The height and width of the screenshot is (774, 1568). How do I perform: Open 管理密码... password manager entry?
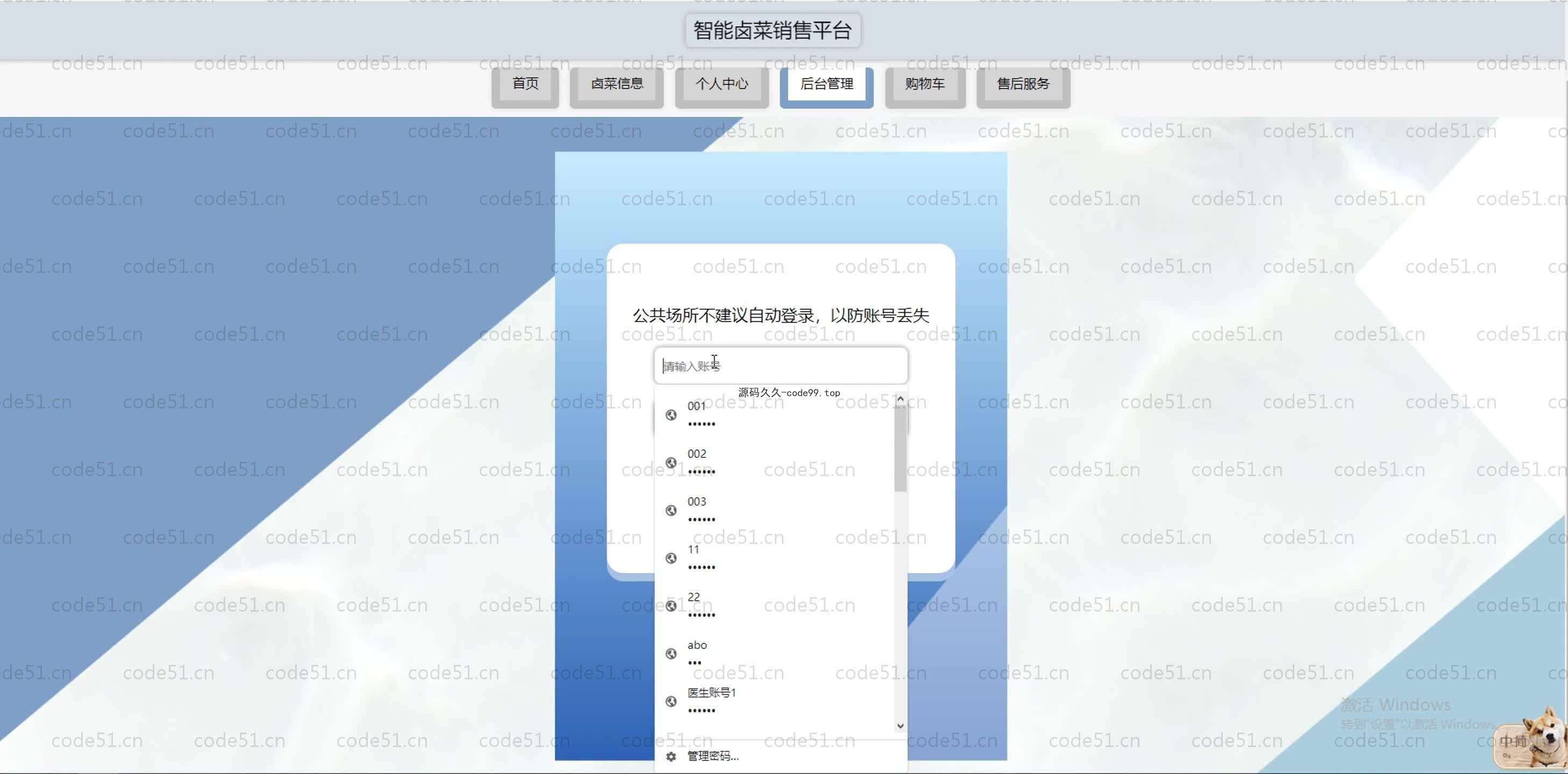click(x=781, y=756)
